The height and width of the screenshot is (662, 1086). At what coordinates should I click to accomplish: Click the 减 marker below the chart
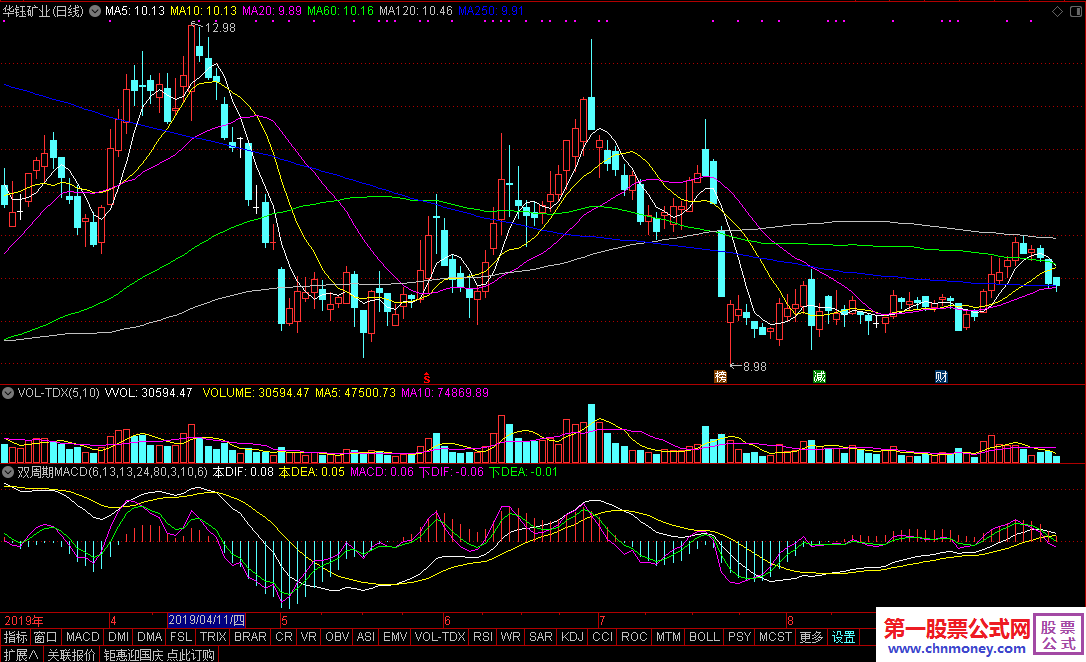(x=819, y=377)
